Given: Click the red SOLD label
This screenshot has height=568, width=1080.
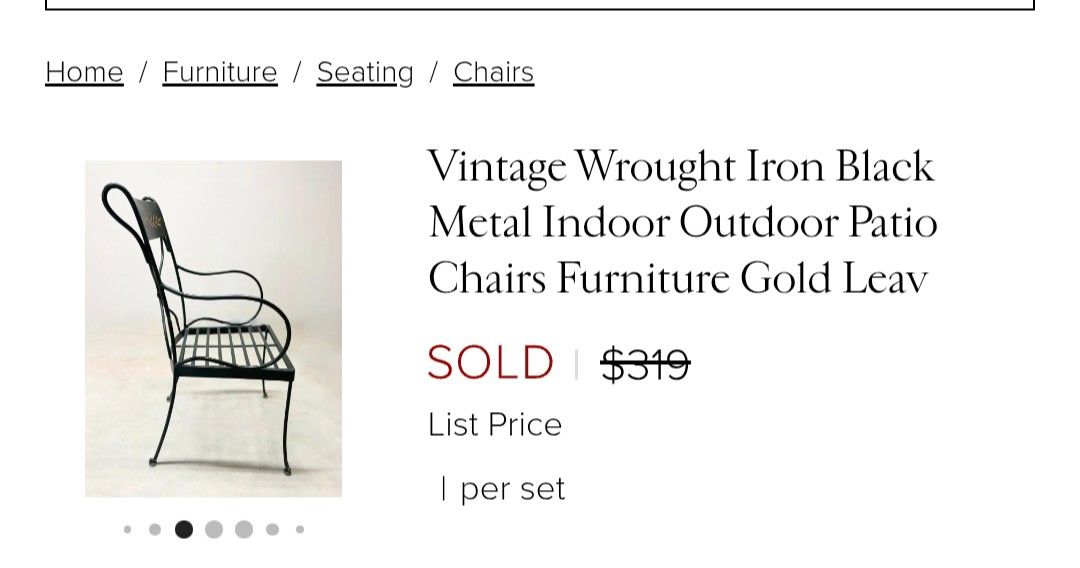Looking at the screenshot, I should click(490, 363).
